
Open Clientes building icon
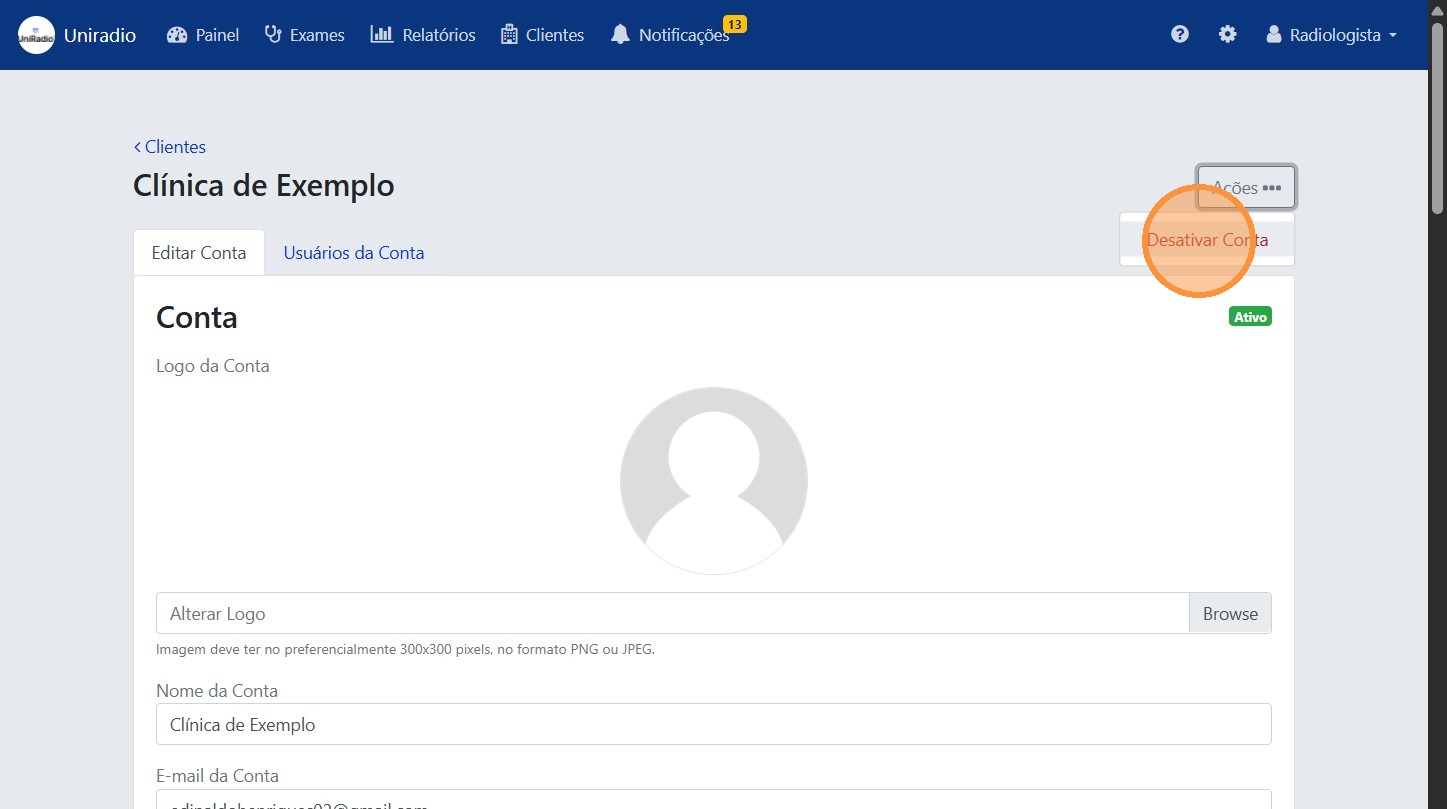[509, 35]
